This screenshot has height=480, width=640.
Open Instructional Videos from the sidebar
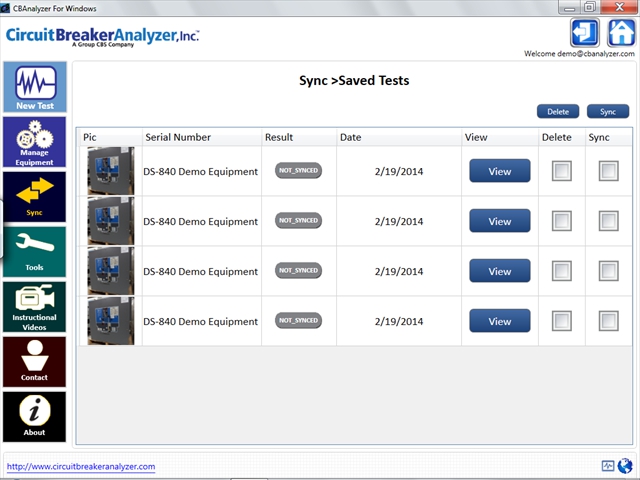click(35, 307)
